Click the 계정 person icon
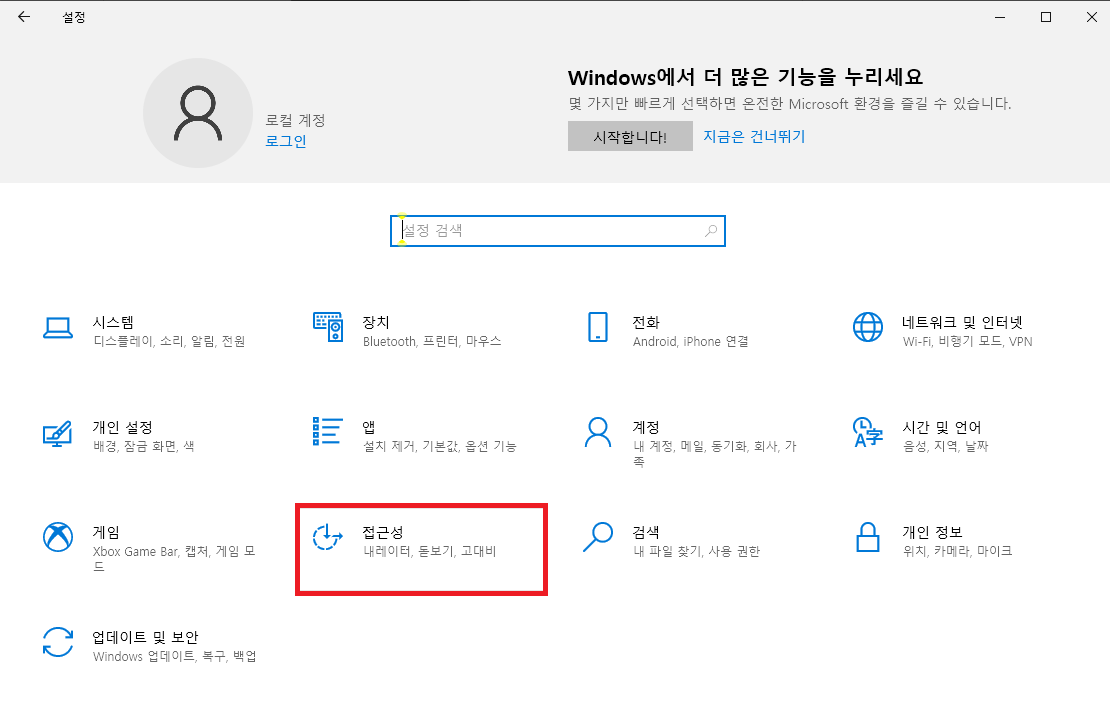 (x=598, y=432)
